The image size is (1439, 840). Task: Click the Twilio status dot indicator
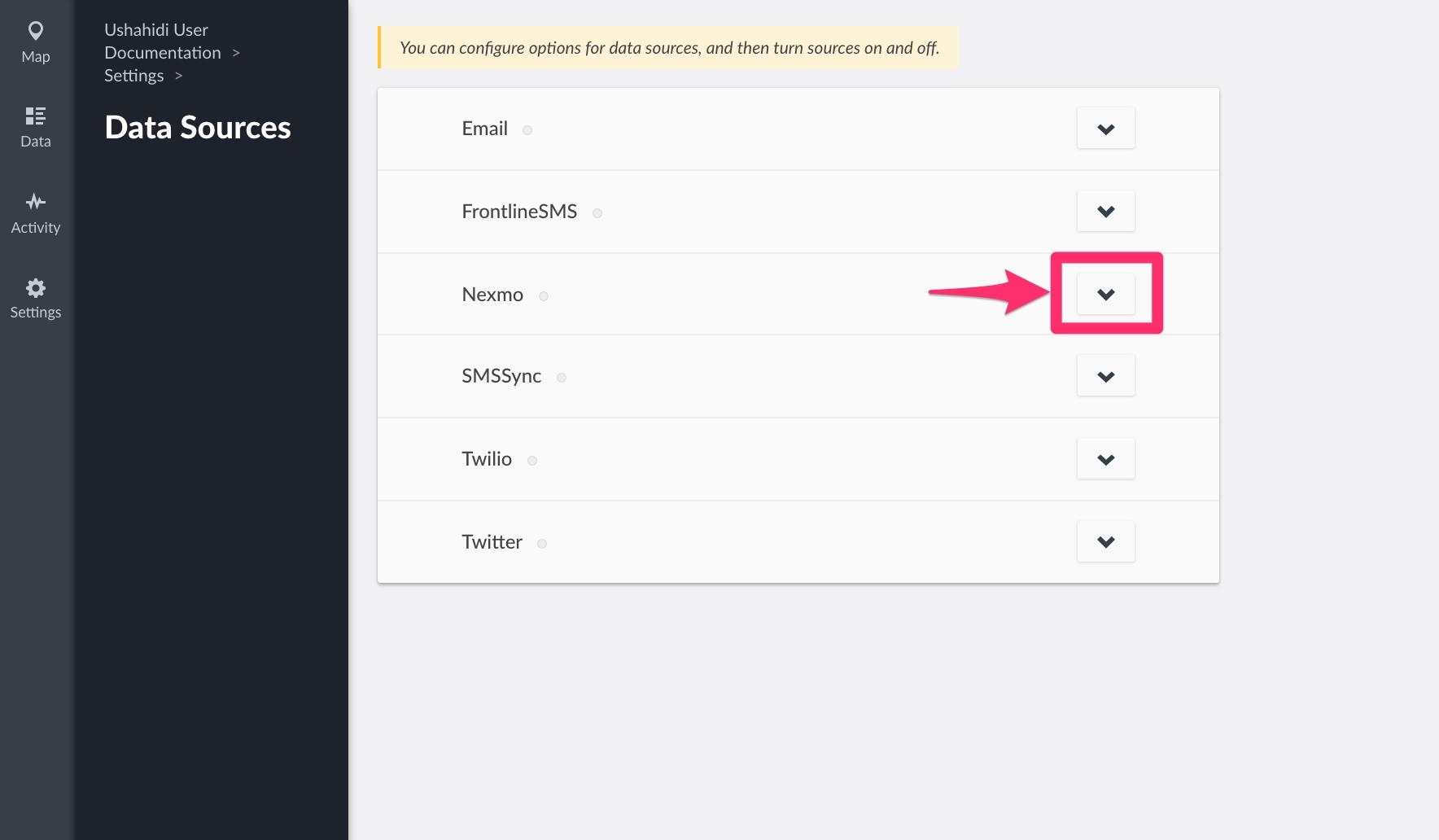click(x=532, y=461)
